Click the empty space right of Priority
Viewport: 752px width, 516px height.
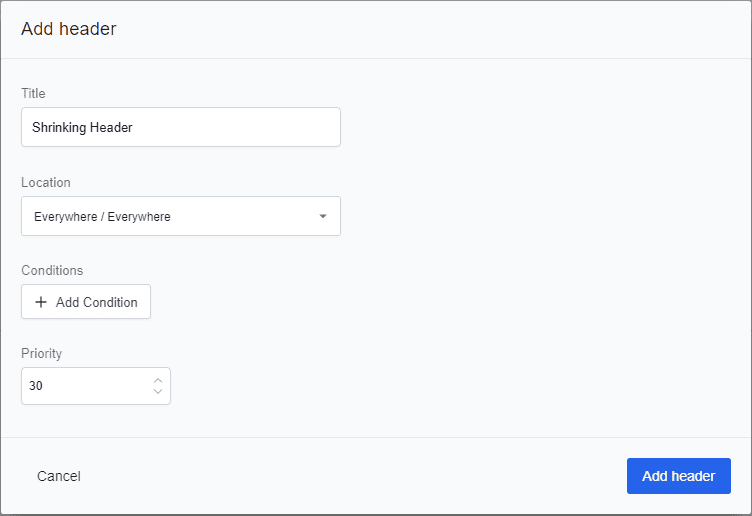pyautogui.click(x=450, y=386)
